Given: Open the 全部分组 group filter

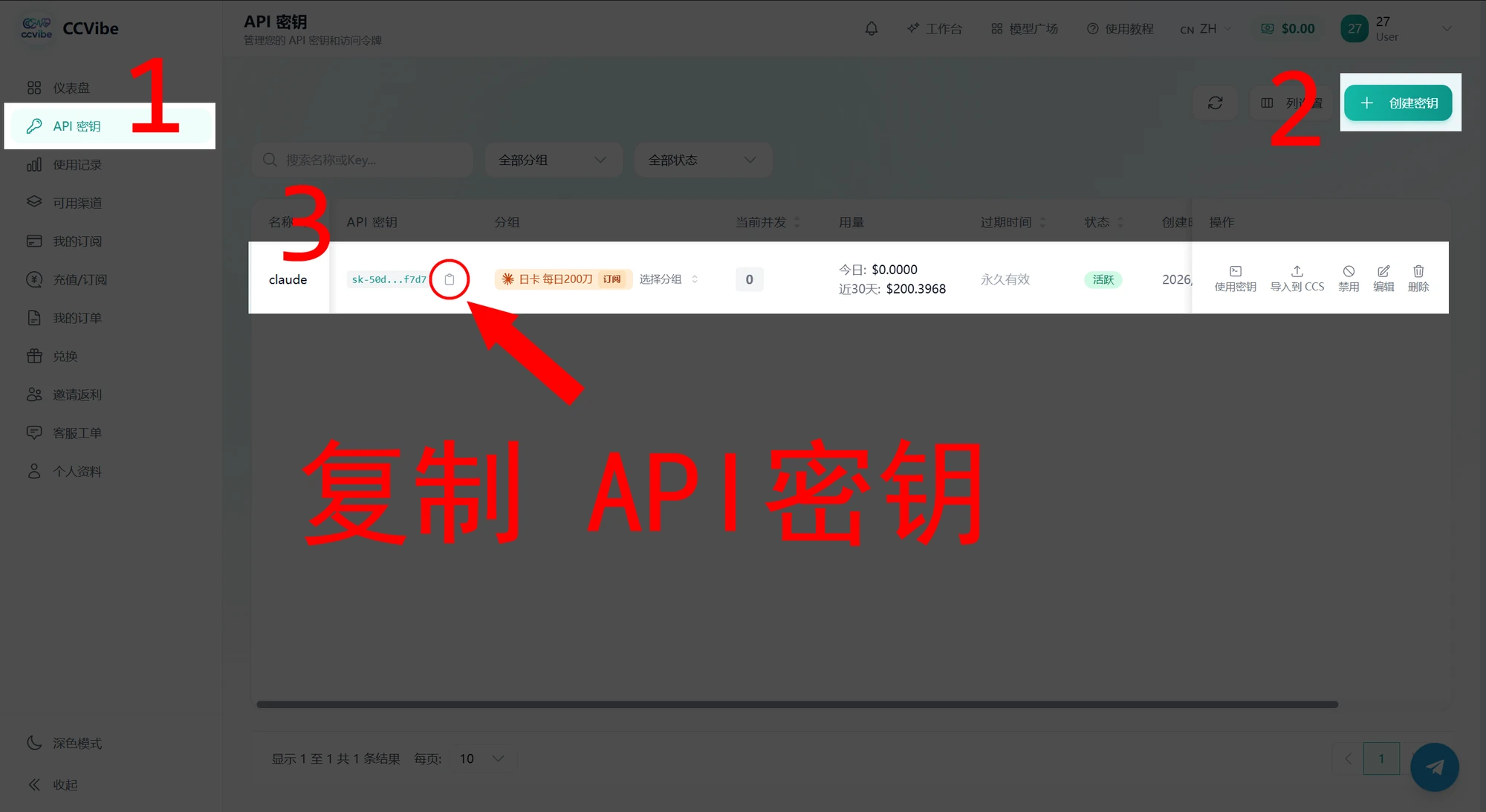Looking at the screenshot, I should (554, 160).
